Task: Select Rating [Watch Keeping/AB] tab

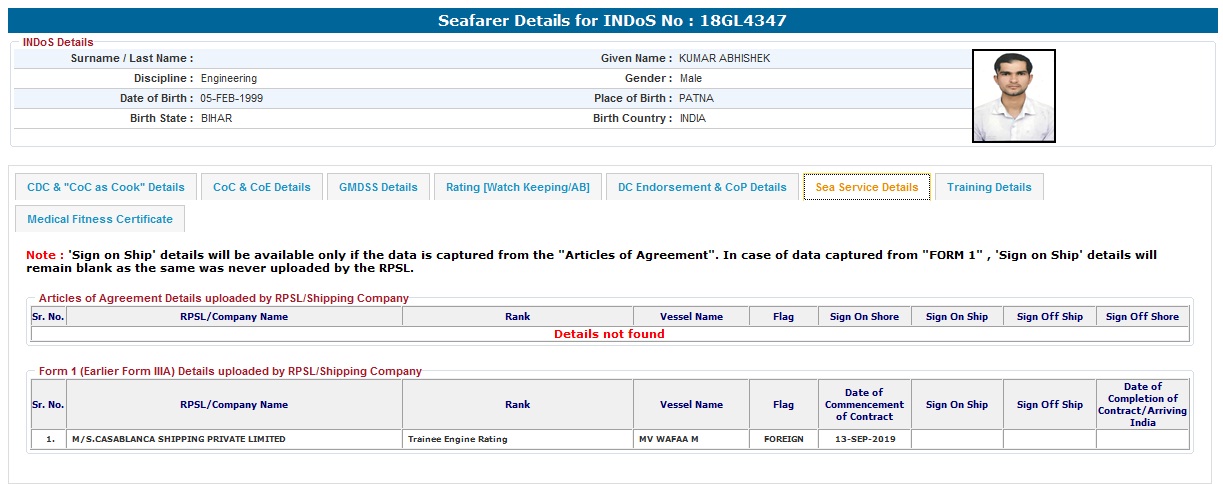Action: pos(517,187)
